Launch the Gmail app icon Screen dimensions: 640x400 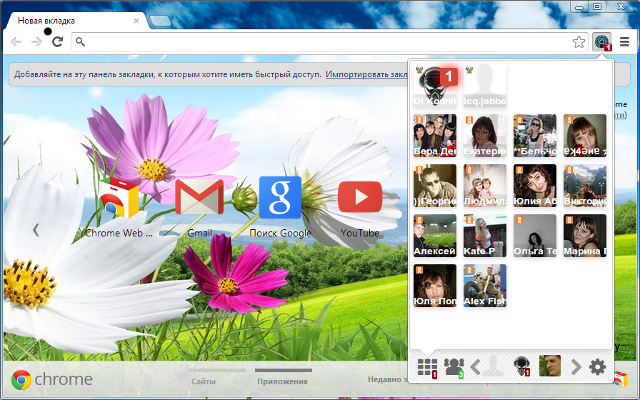tap(198, 200)
